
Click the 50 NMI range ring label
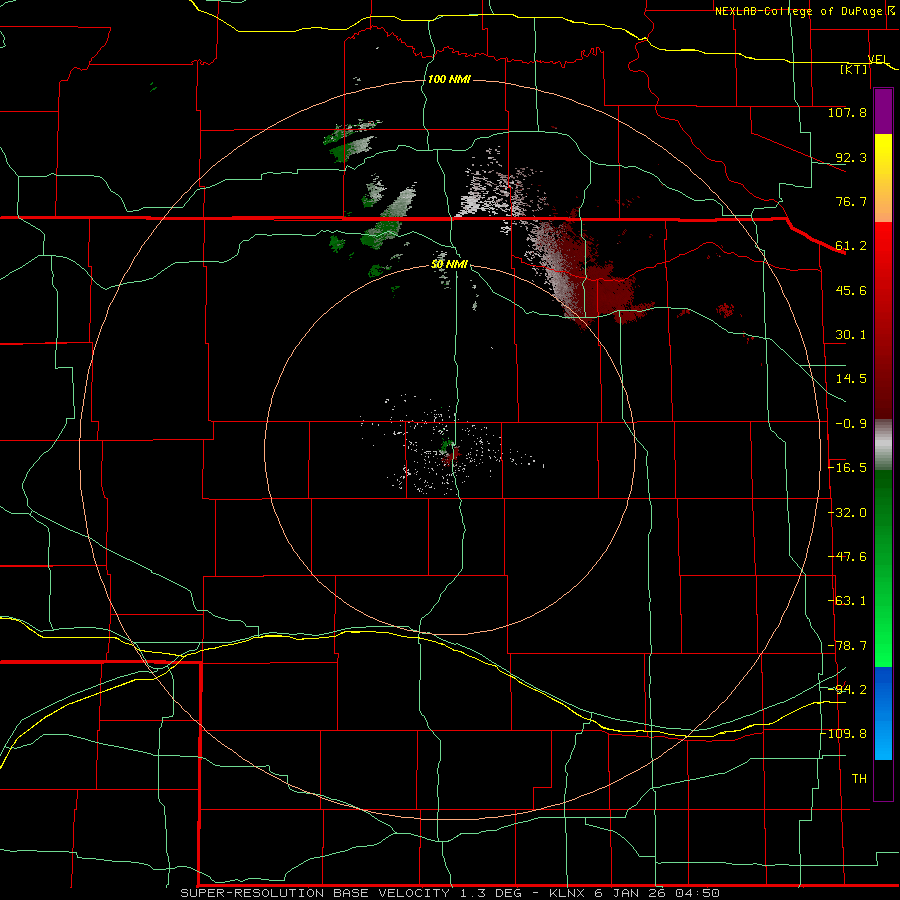(449, 264)
